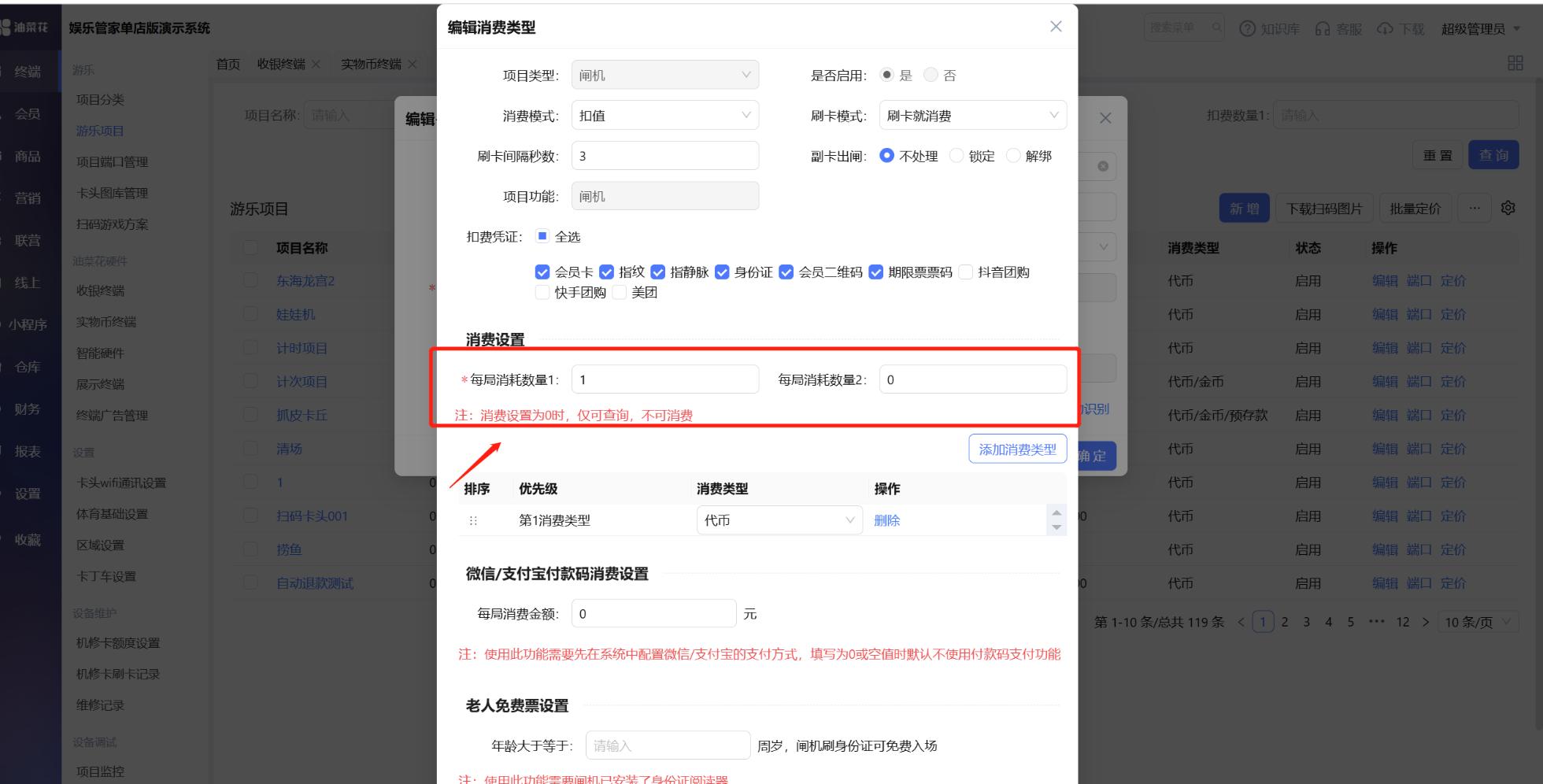Uncheck the 身份证 checkbox

coord(722,272)
